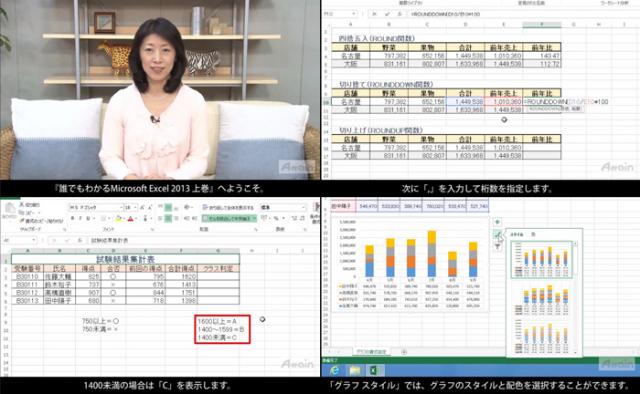Click scroll-up arrow in chart styles list
Image resolution: width=640 pixels, height=394 pixels.
coord(576,243)
